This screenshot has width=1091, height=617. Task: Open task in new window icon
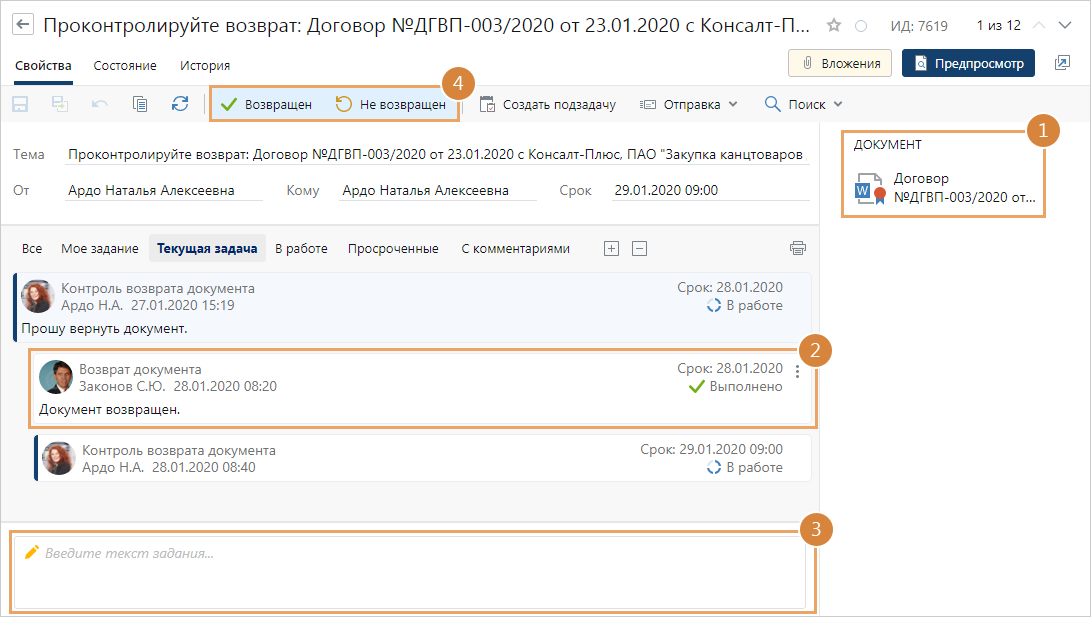click(1062, 63)
